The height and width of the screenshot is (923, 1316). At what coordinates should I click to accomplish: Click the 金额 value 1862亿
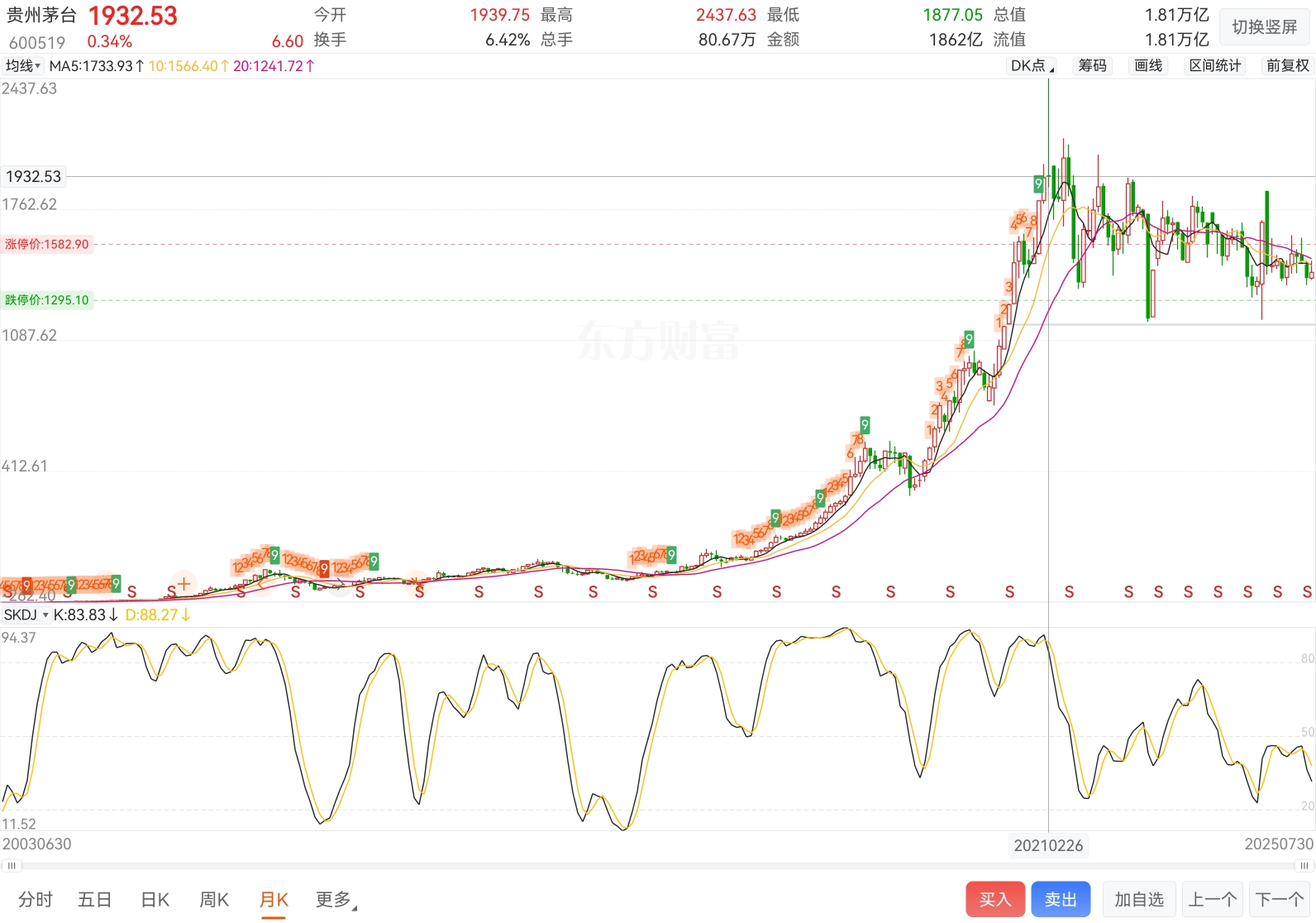[x=956, y=40]
